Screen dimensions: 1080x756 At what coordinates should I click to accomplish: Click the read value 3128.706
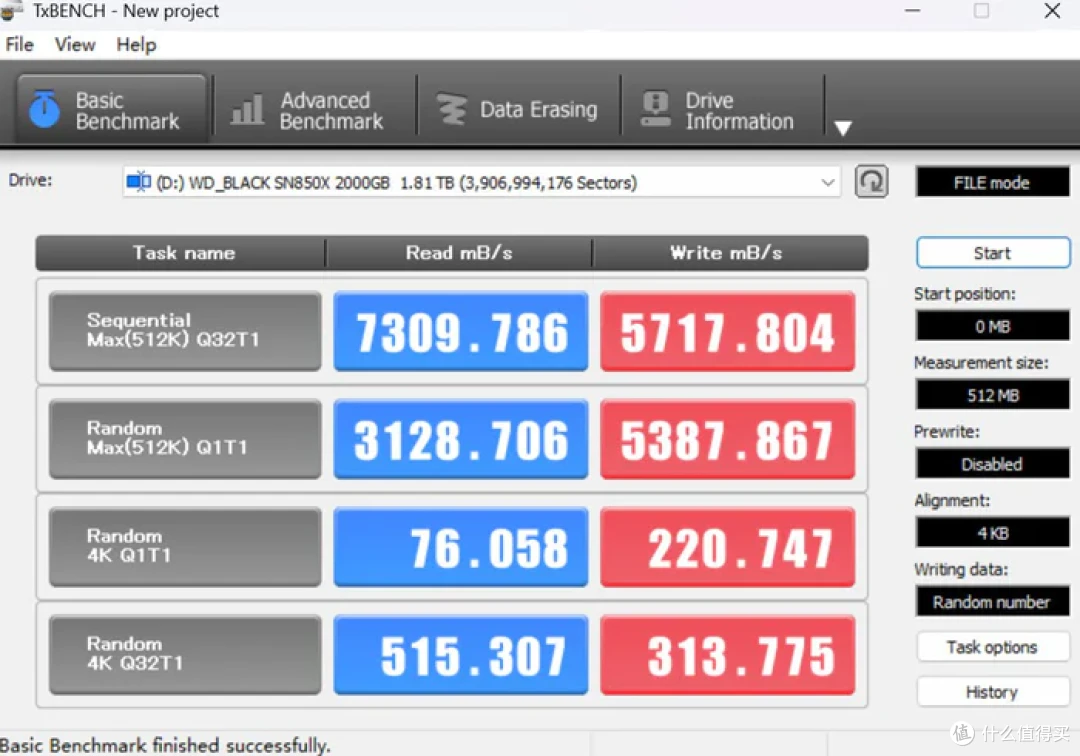[461, 439]
